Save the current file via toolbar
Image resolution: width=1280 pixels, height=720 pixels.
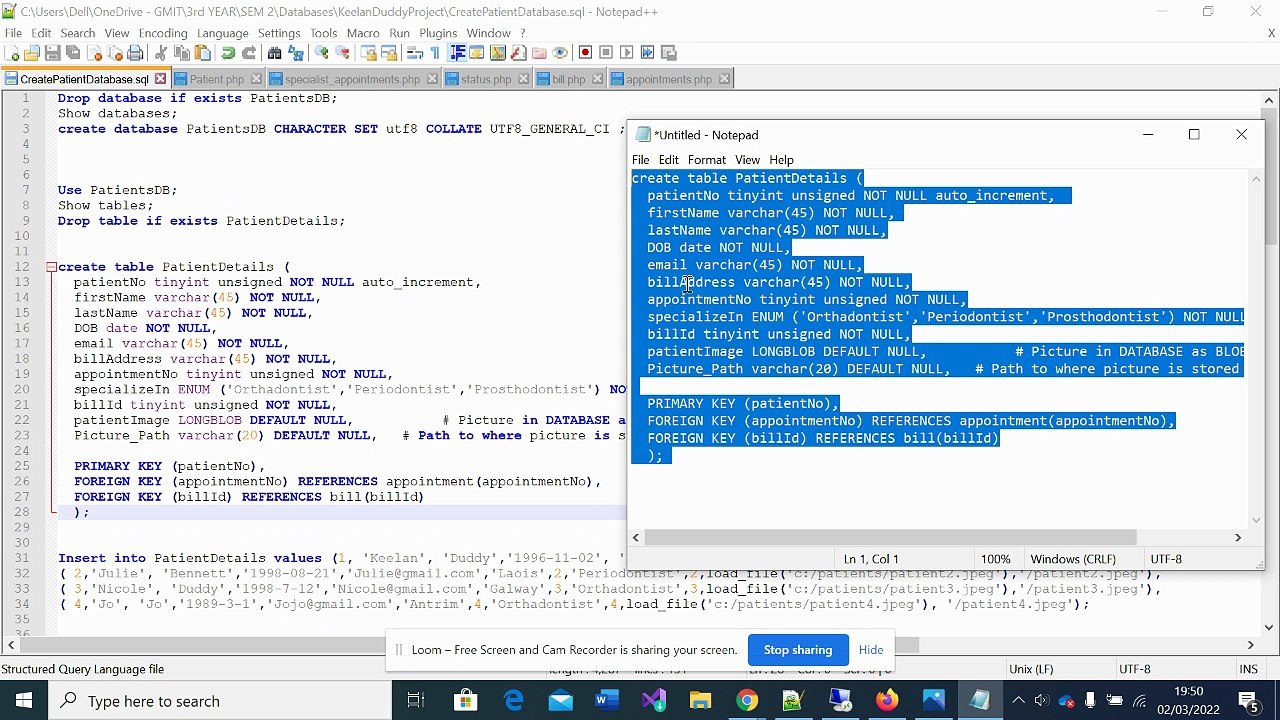point(52,53)
